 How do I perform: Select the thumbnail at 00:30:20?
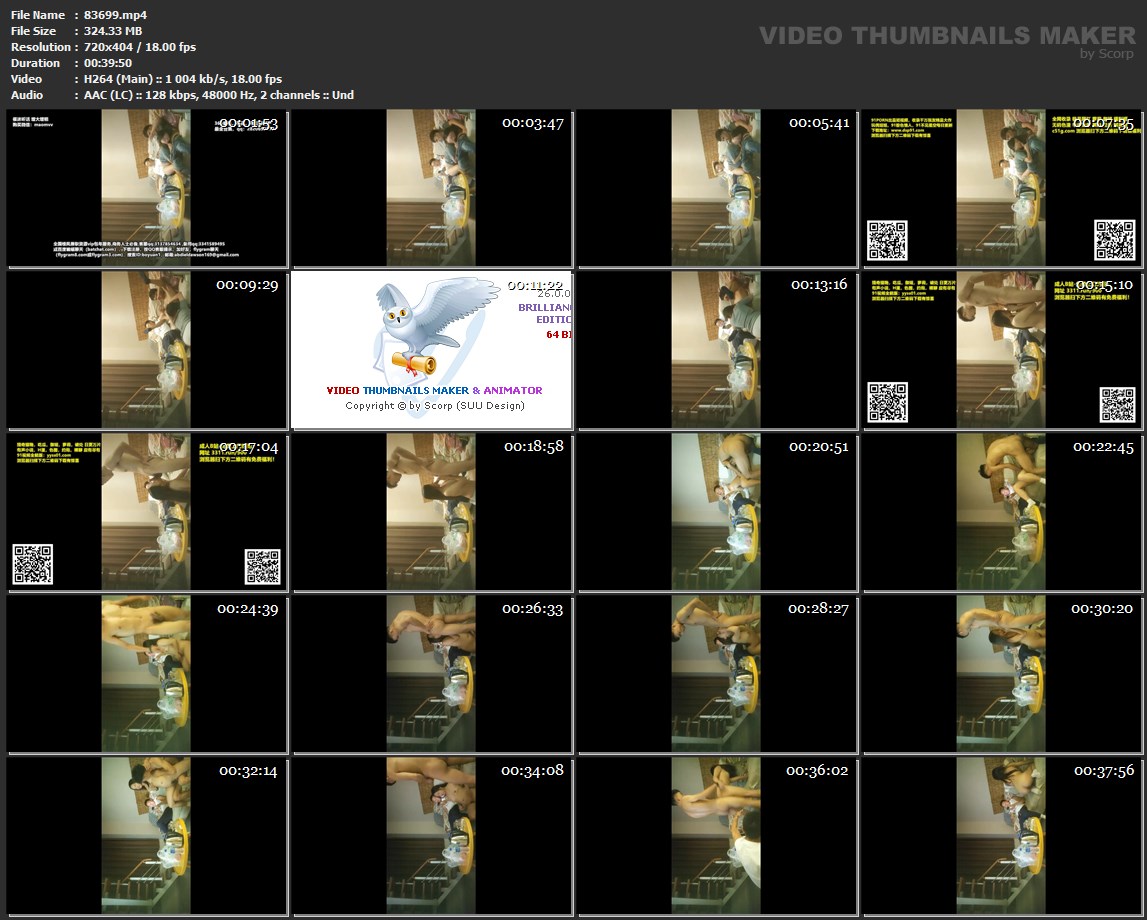pos(1002,674)
